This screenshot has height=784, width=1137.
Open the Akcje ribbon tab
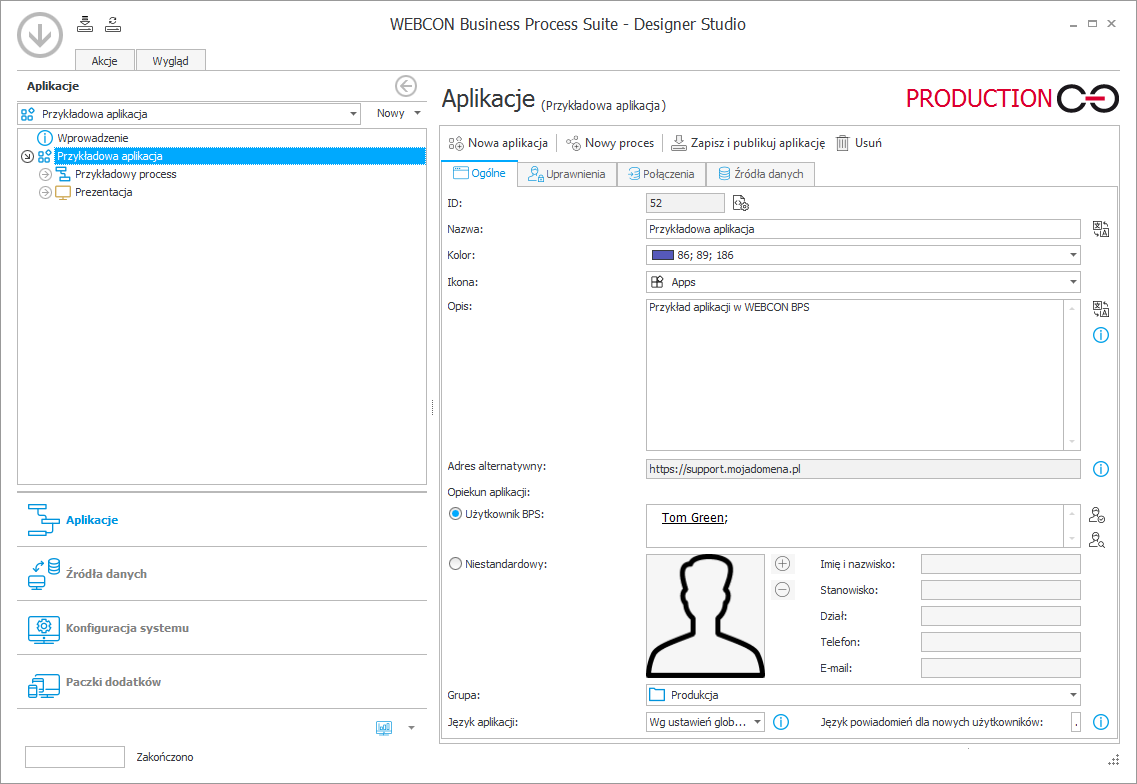(104, 61)
